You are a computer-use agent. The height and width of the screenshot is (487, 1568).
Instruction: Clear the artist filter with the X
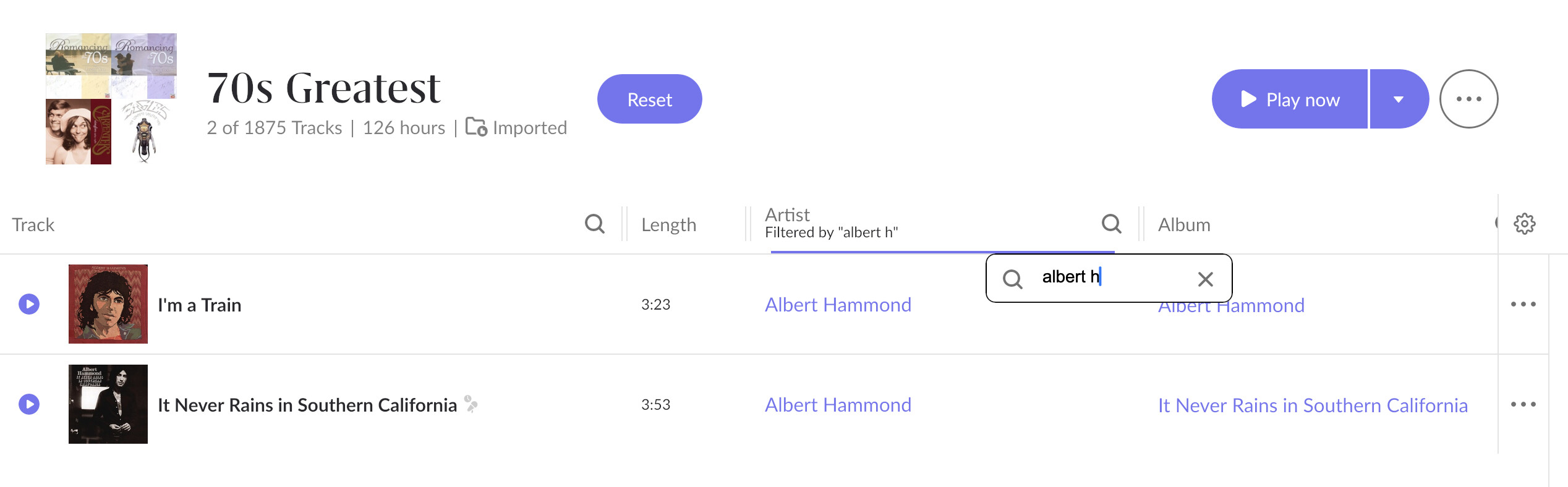tap(1205, 279)
